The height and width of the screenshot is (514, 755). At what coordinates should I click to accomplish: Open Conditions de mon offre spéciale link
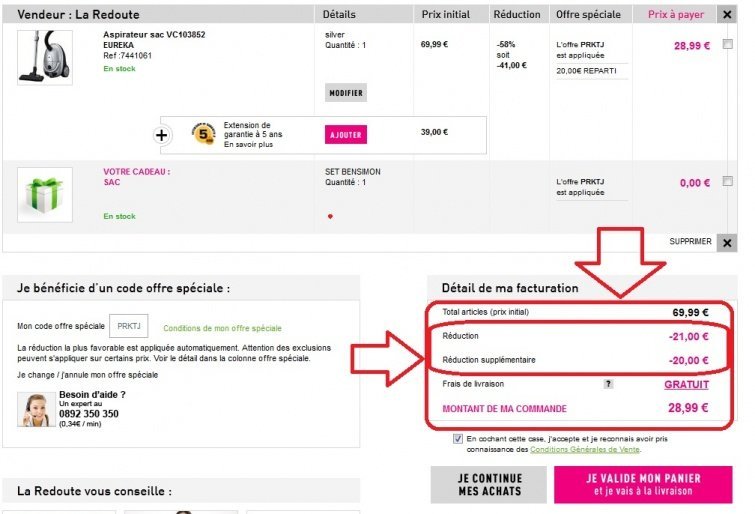tap(222, 328)
